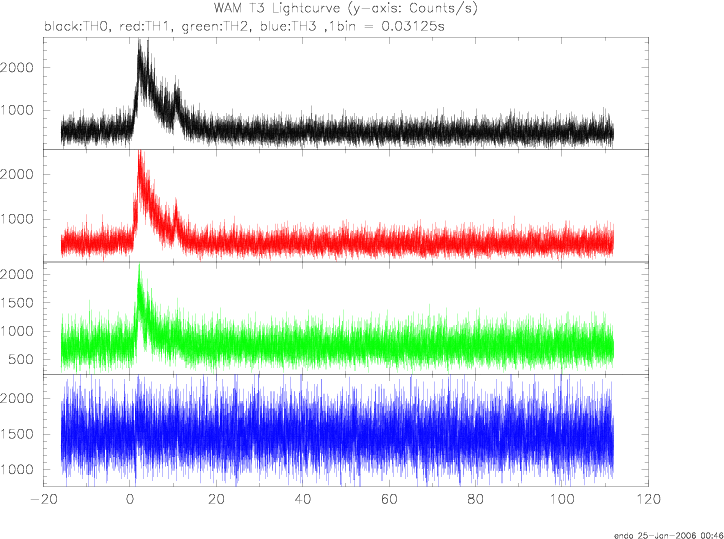Click the '2000' label on red TH1 panel
Image resolution: width=724 pixels, height=539 pixels.
[17, 174]
